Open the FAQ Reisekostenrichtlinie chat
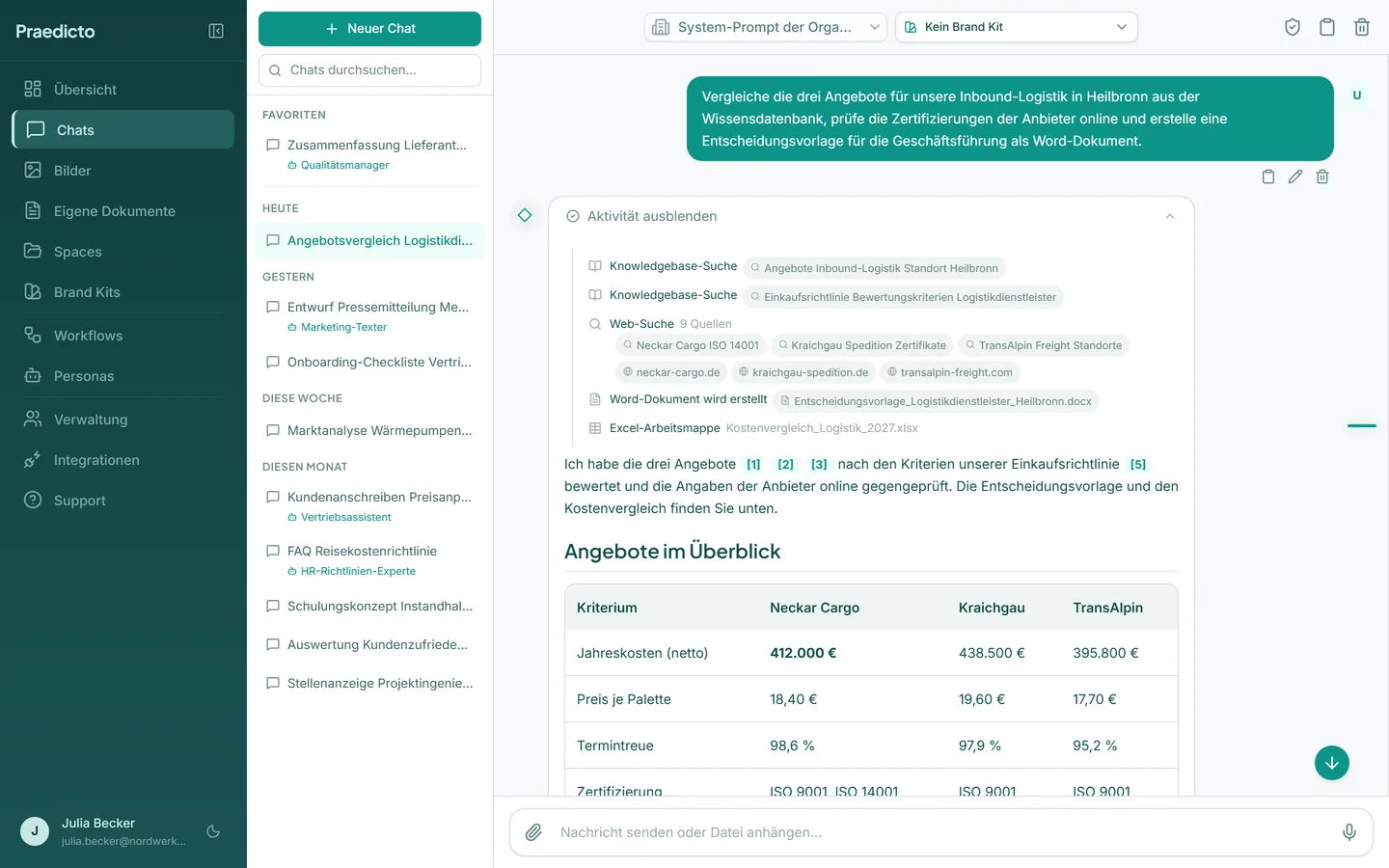Screen dimensions: 1389x868 (x=370, y=560)
